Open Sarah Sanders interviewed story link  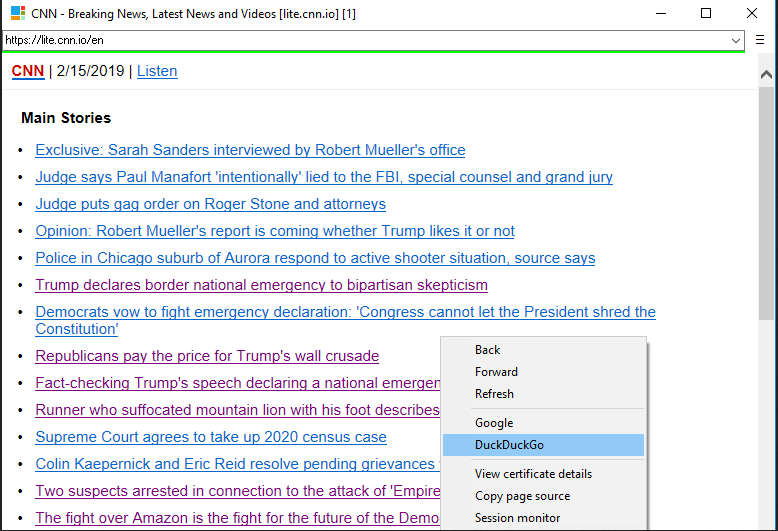[250, 150]
